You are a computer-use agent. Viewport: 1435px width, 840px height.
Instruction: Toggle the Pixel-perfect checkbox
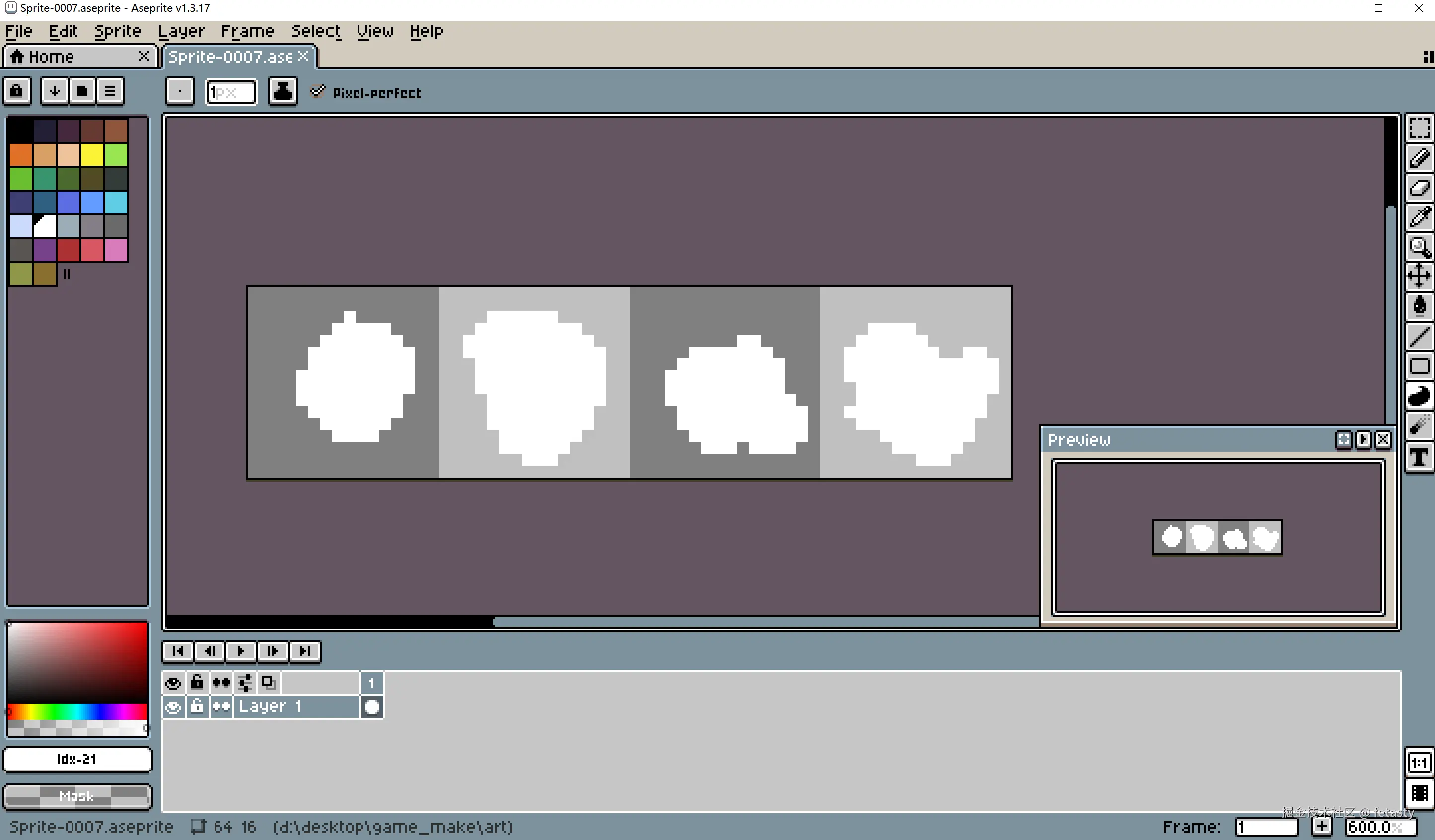coord(317,92)
